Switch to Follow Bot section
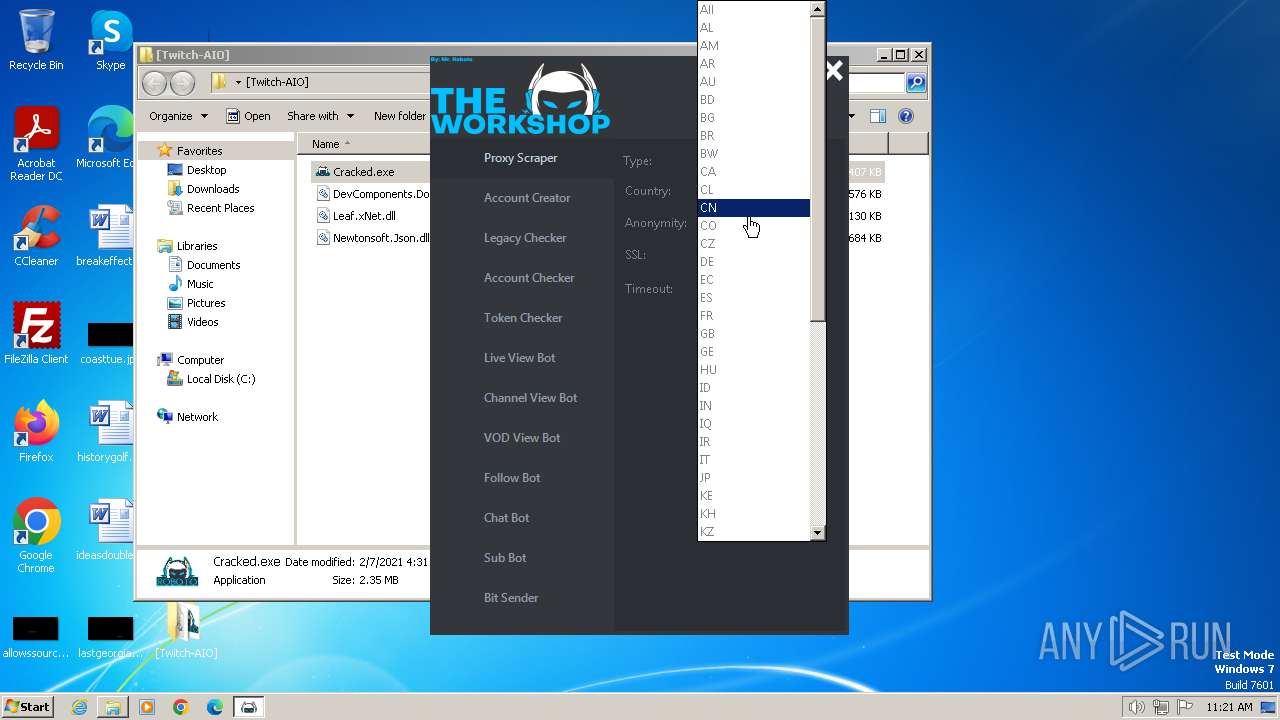 coord(521,478)
